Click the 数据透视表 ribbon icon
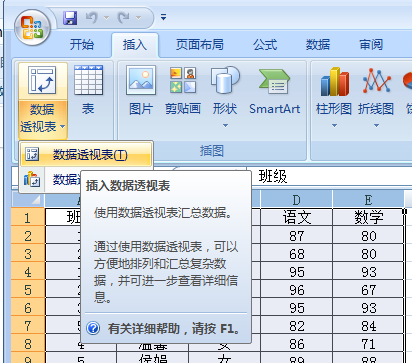Viewport: 412px width, 363px height. tap(42, 80)
